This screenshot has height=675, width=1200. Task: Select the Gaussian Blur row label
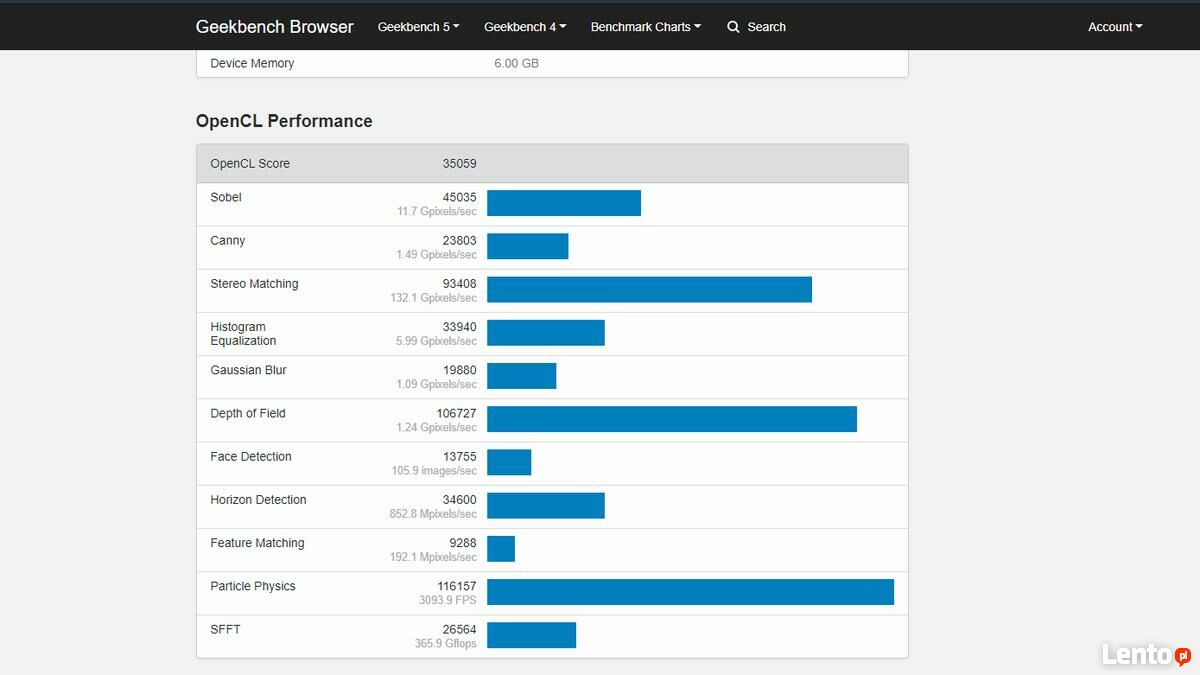pos(248,370)
